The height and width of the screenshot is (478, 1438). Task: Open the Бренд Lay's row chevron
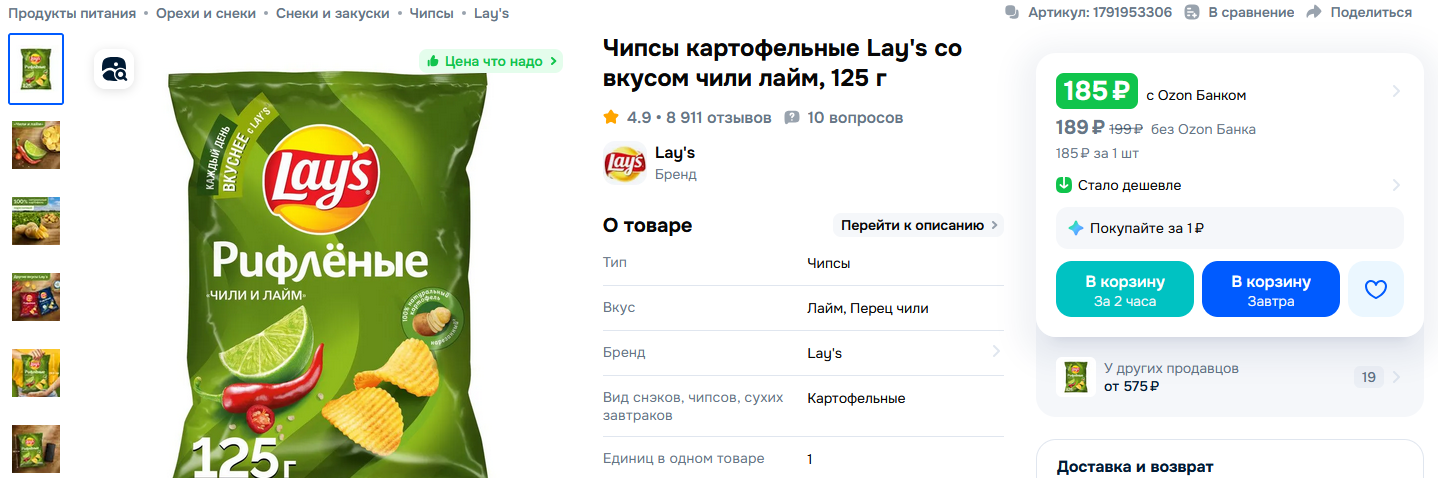(x=996, y=352)
